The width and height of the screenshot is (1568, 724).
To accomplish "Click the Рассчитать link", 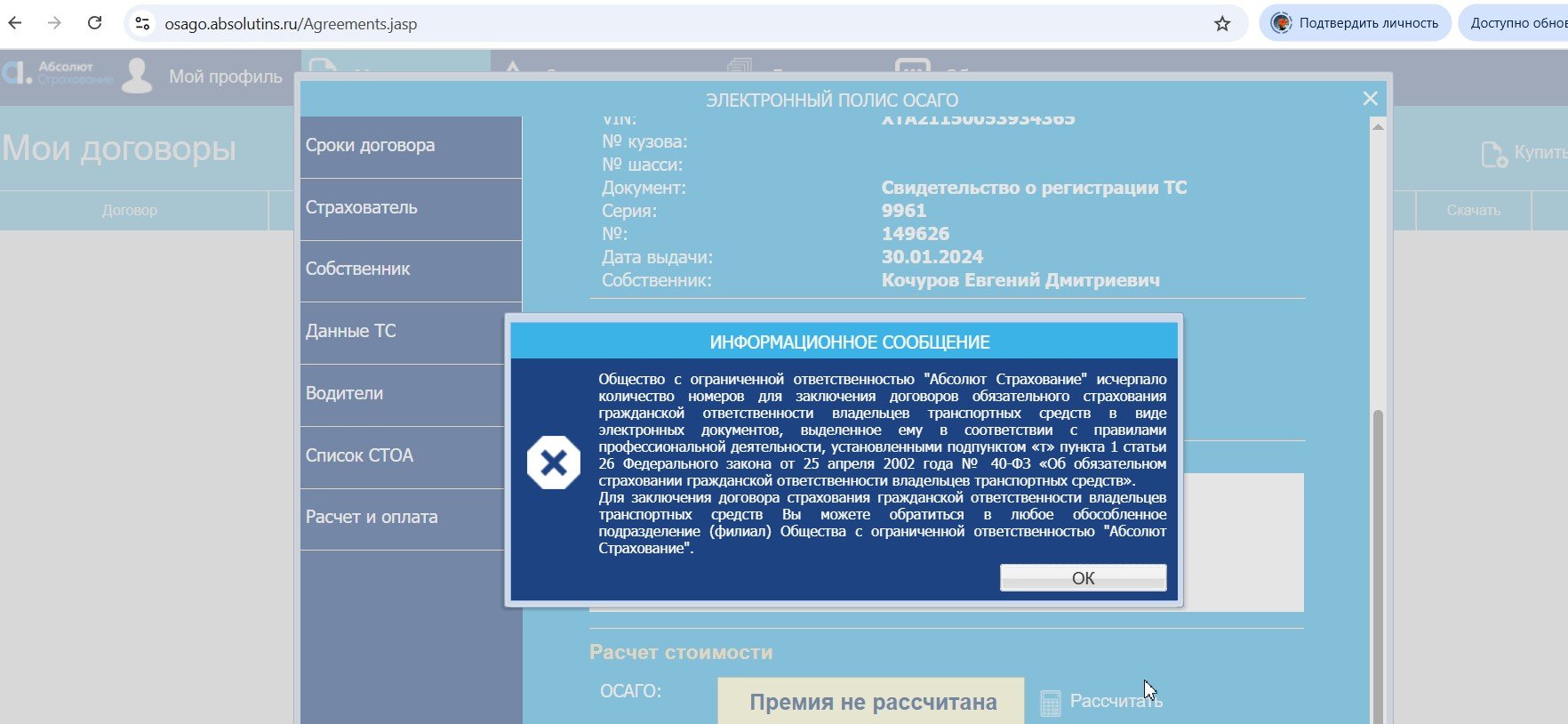I will tap(1116, 701).
